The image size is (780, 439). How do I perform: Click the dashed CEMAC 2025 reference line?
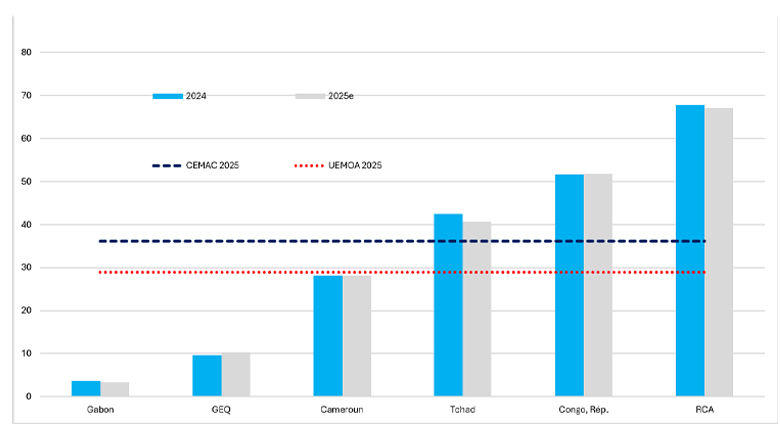[402, 241]
